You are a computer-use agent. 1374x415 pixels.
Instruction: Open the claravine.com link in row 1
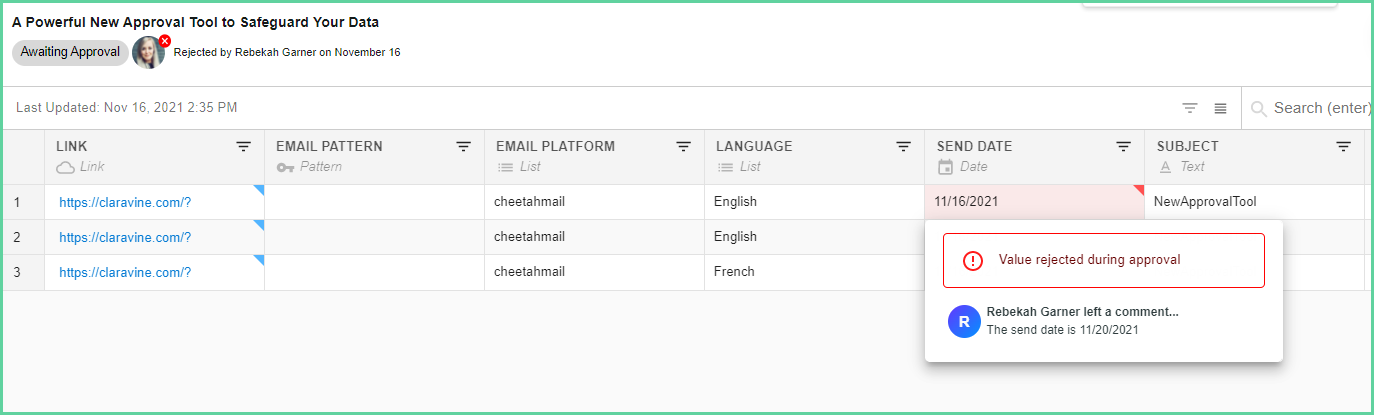[x=125, y=202]
